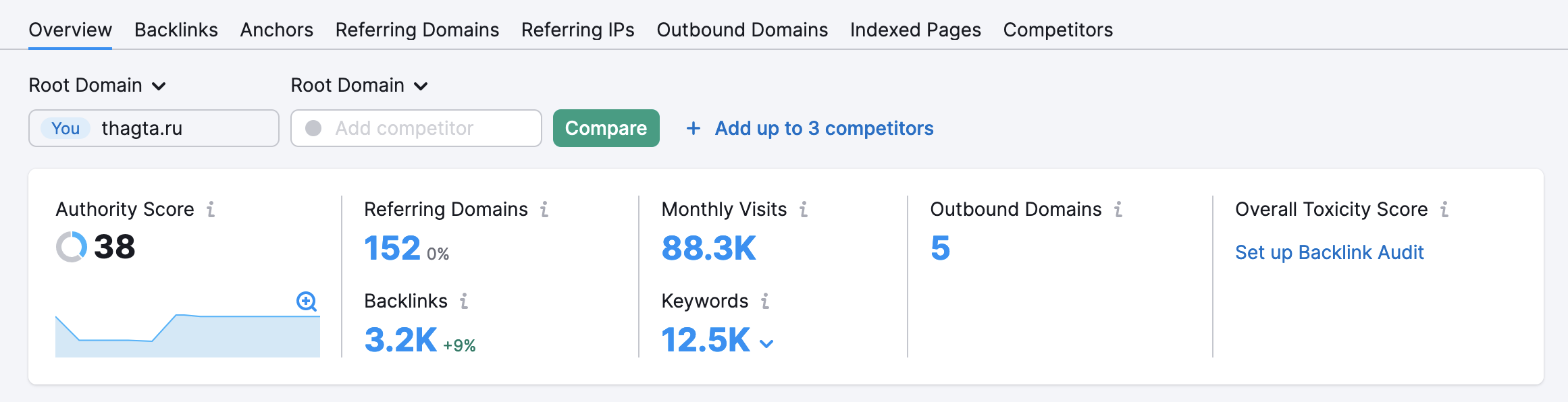This screenshot has height=402, width=1568.
Task: Click Set up Backlink Audit link
Action: (x=1329, y=252)
